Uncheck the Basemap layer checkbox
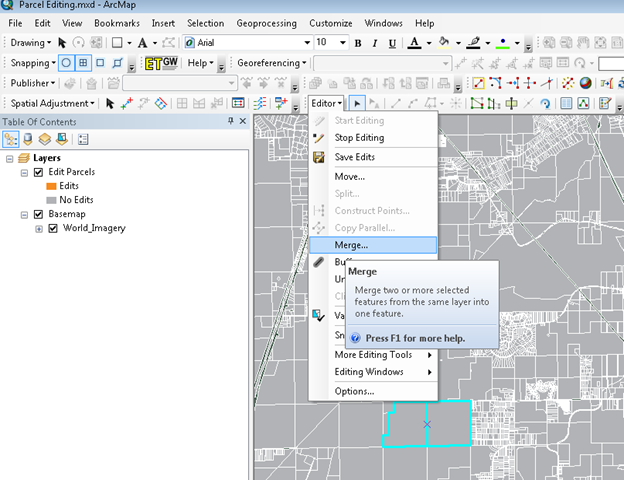This screenshot has height=480, width=624. tap(39, 215)
